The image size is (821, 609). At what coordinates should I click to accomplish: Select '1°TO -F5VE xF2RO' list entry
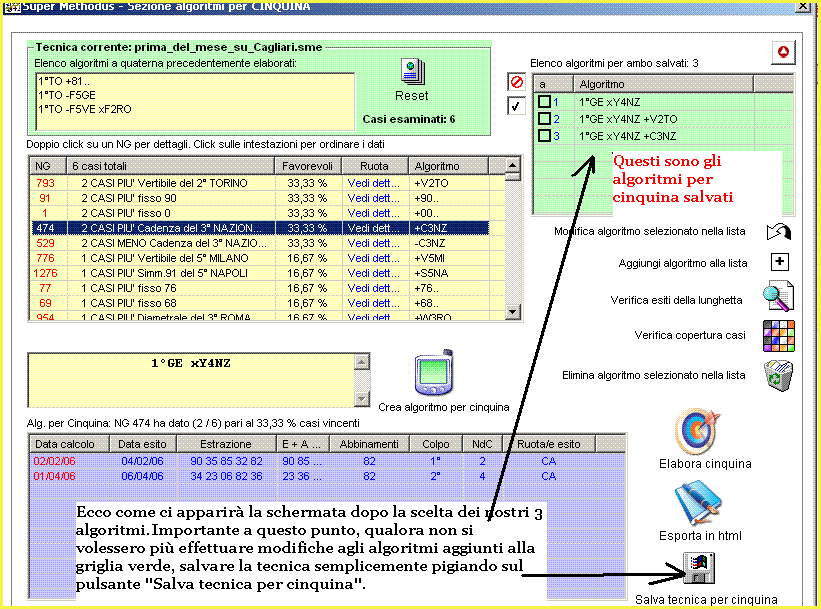click(85, 109)
